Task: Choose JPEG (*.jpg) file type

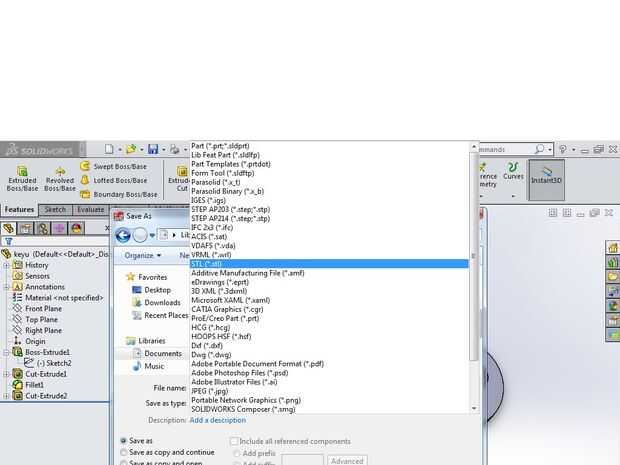Action: click(x=329, y=391)
